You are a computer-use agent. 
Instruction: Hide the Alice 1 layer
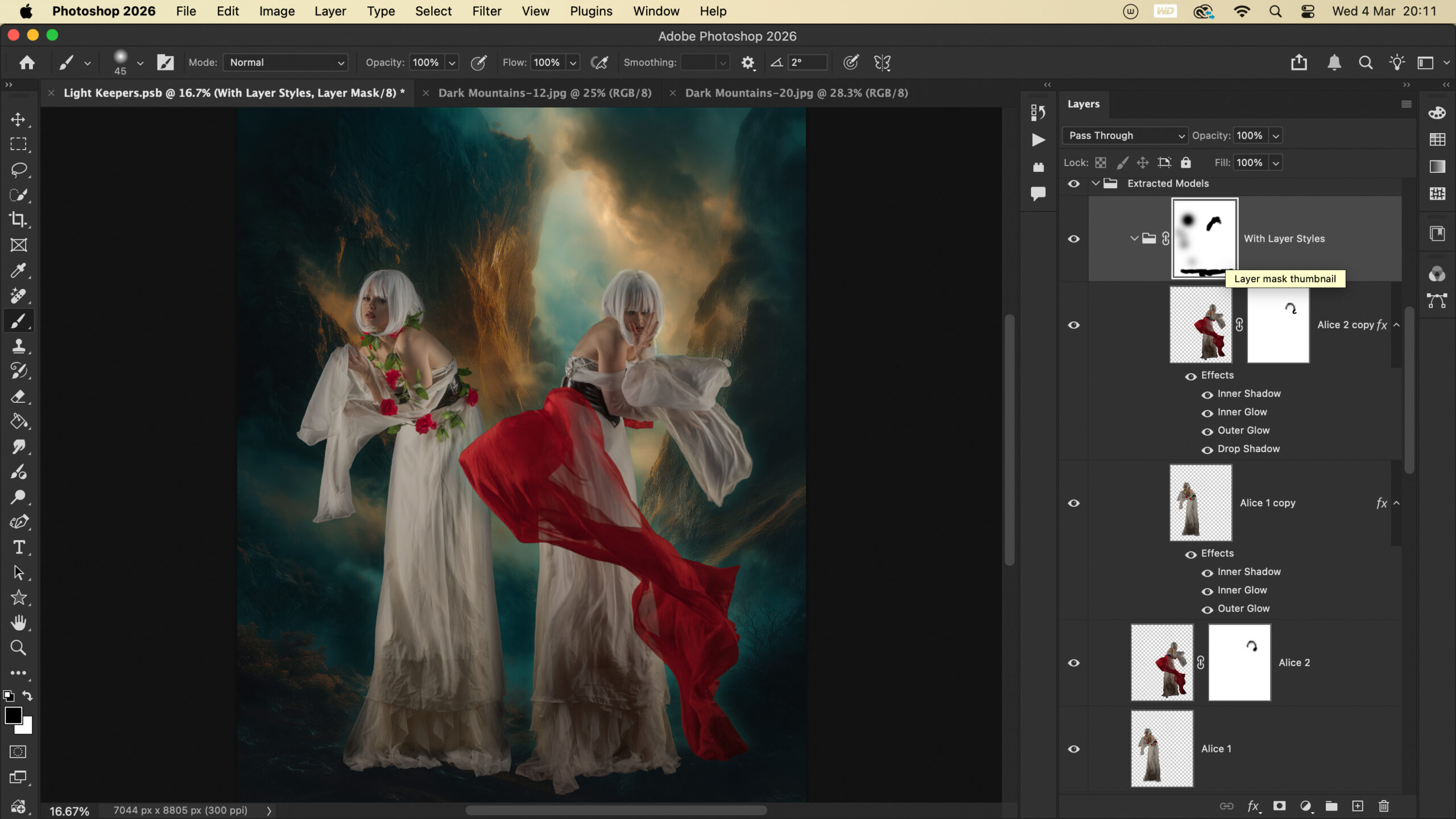[x=1073, y=749]
